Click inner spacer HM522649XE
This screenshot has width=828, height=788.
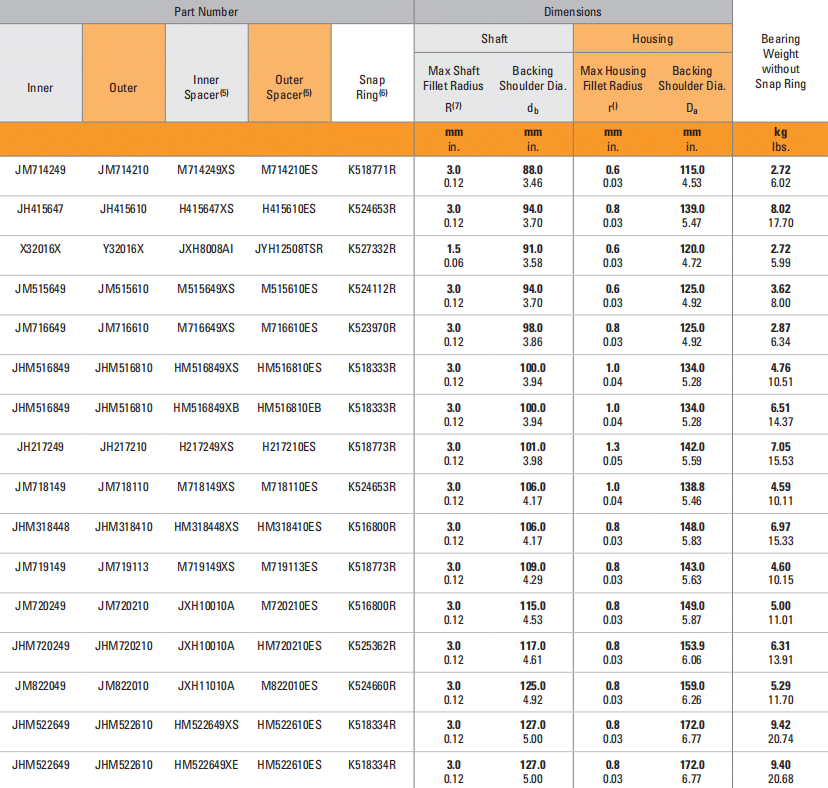click(206, 765)
